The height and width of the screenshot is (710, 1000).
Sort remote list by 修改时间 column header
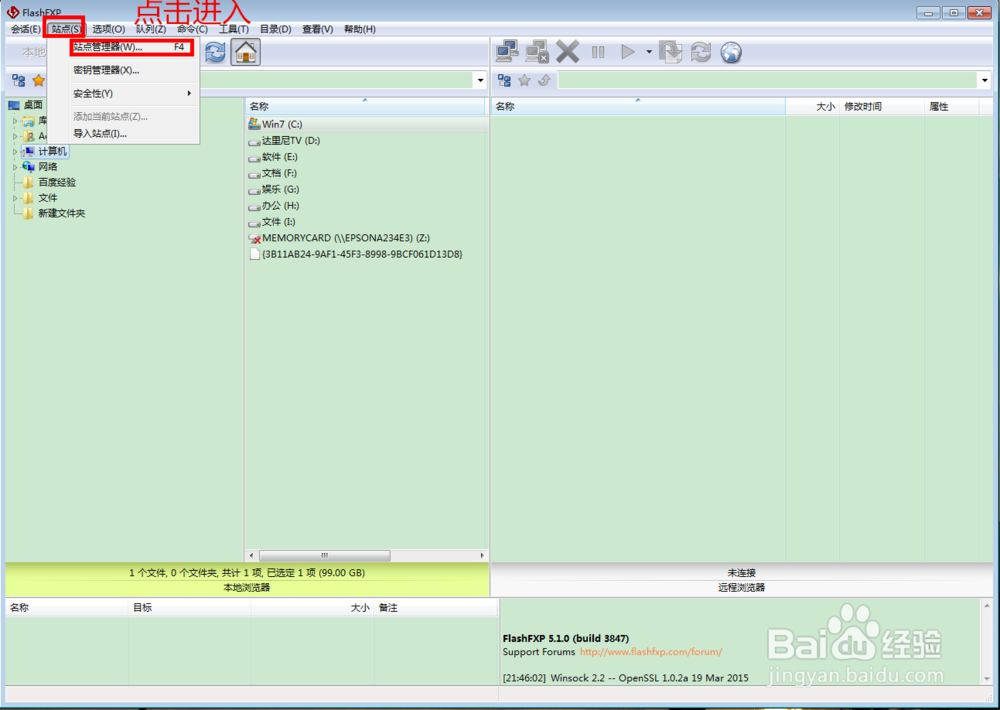(882, 107)
